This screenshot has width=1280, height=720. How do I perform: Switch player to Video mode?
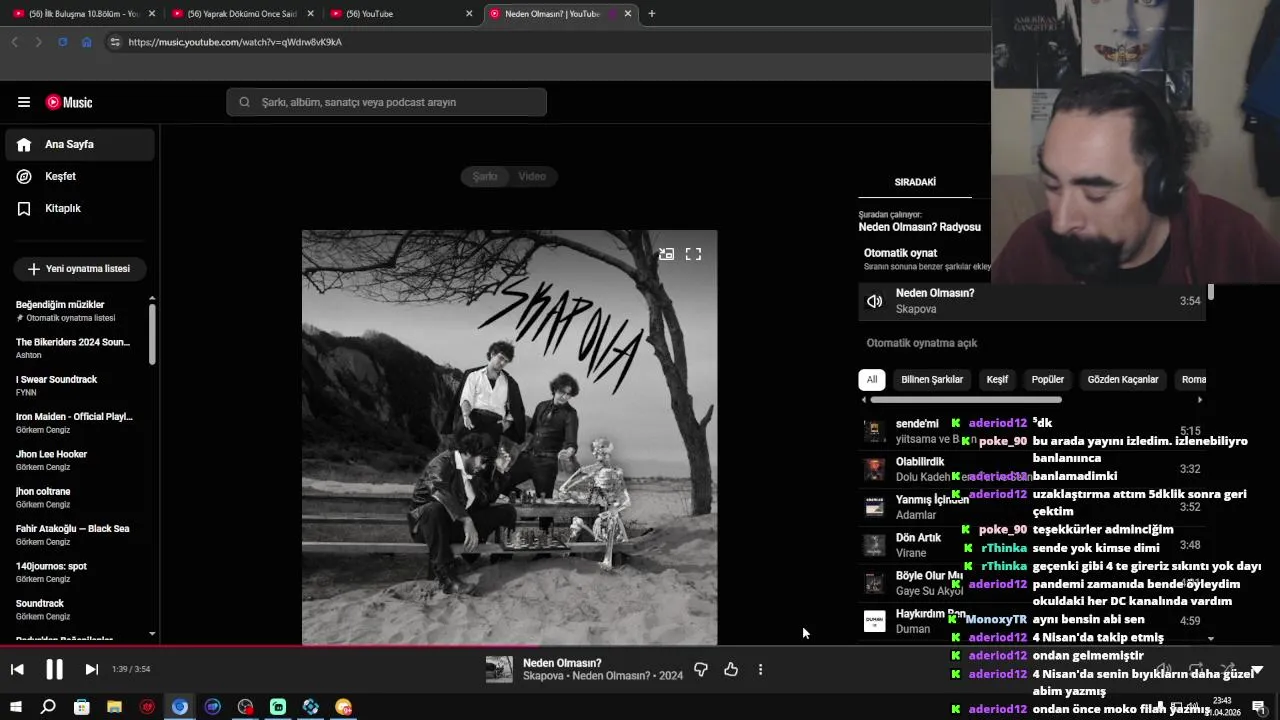point(532,176)
